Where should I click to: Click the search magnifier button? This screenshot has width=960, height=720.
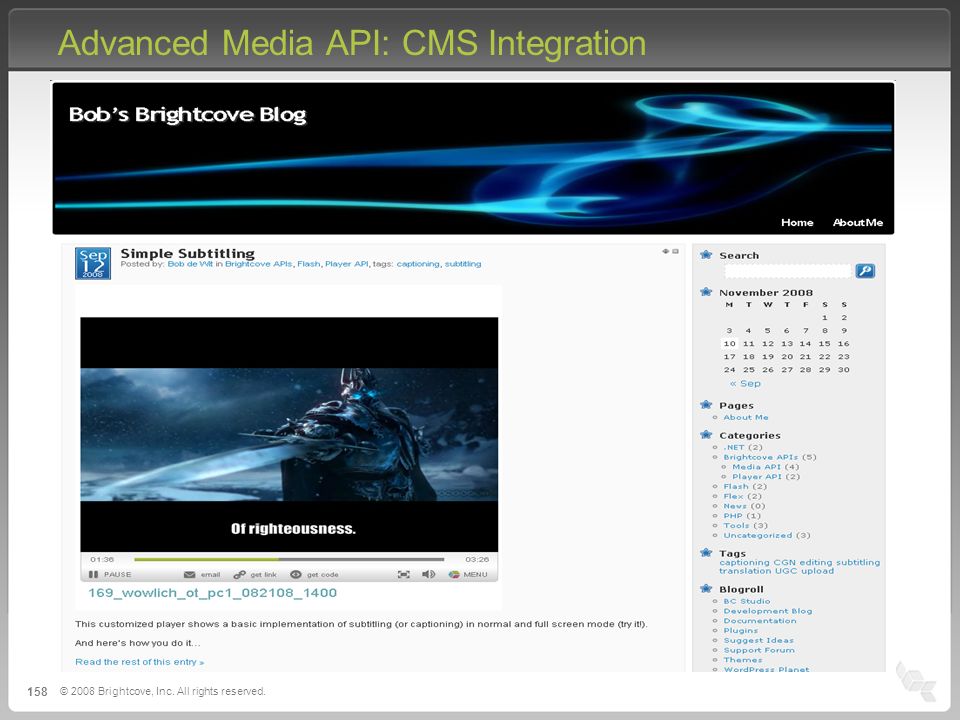(864, 271)
